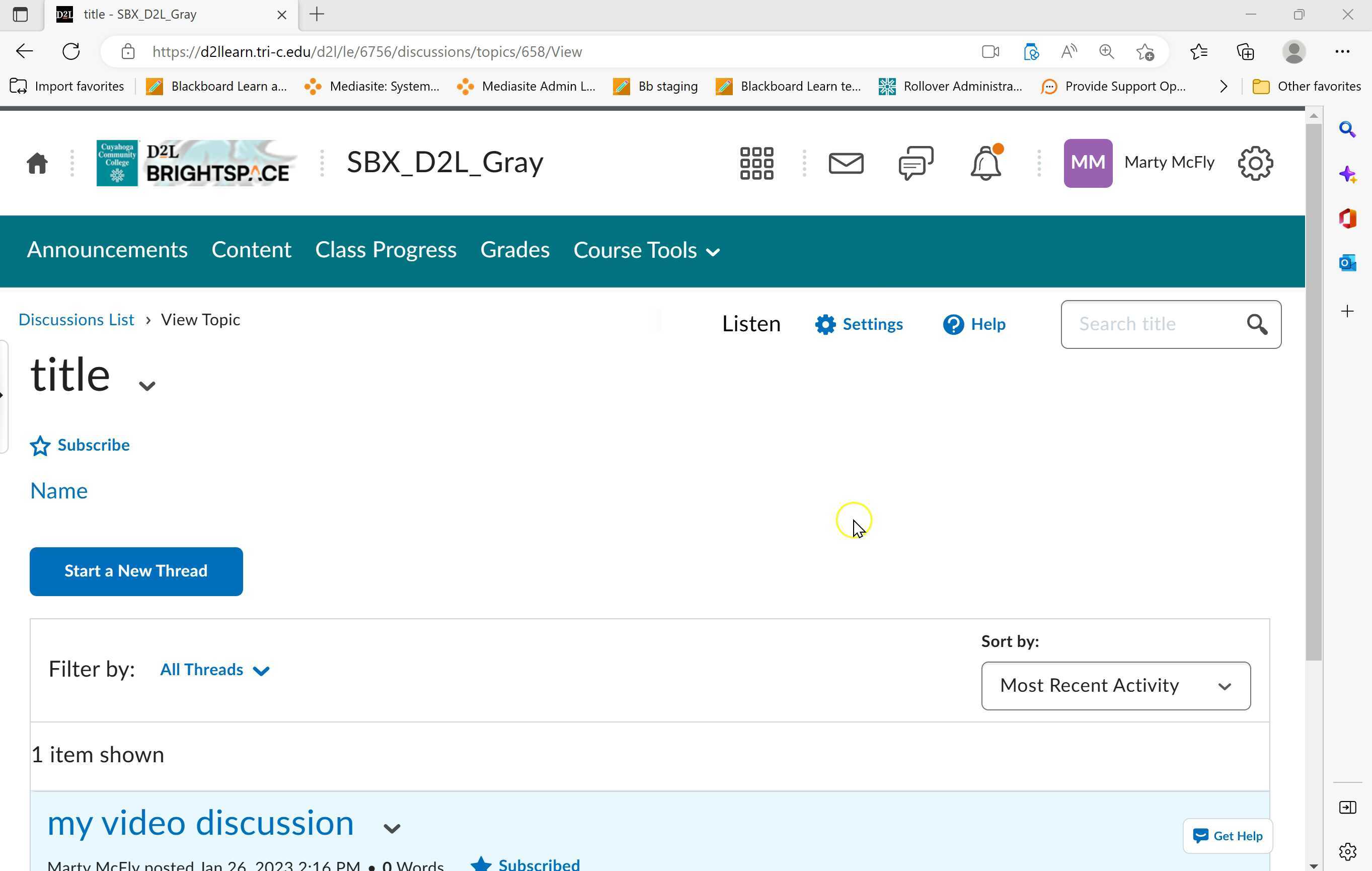Click the Brightspace home icon

[x=36, y=163]
